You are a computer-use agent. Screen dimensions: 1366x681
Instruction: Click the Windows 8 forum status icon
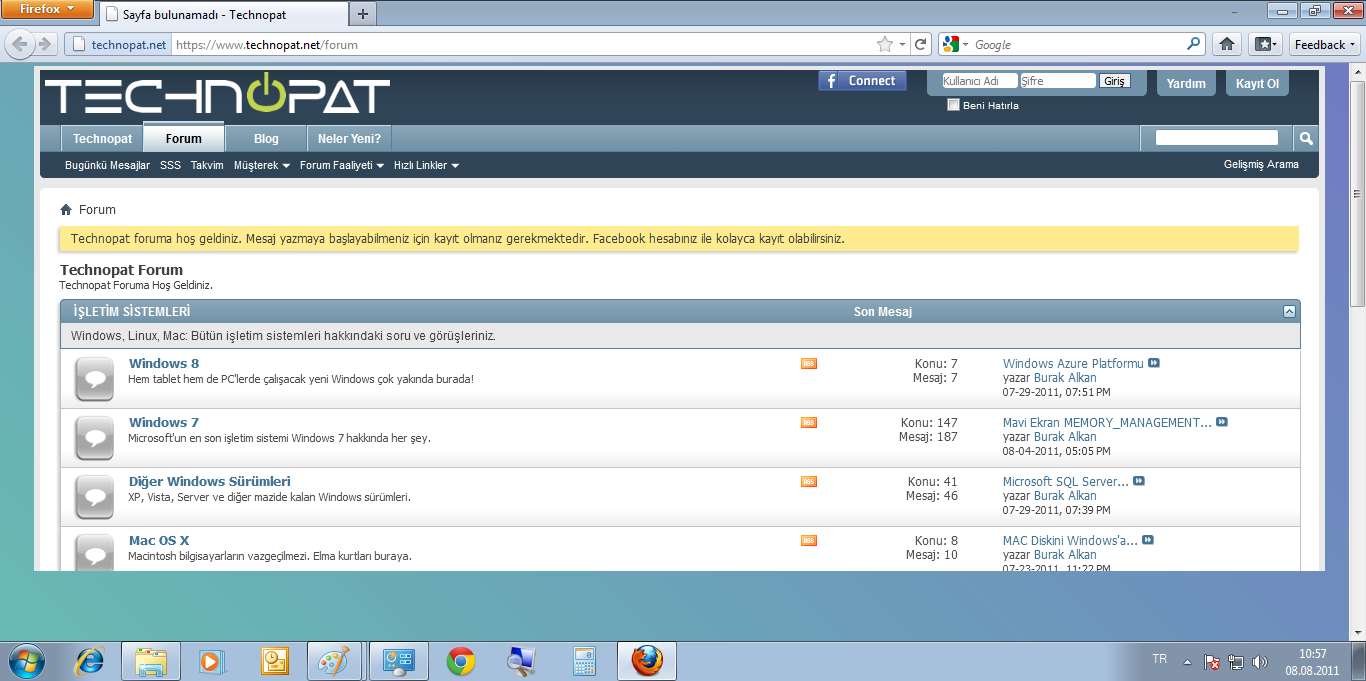coord(95,379)
